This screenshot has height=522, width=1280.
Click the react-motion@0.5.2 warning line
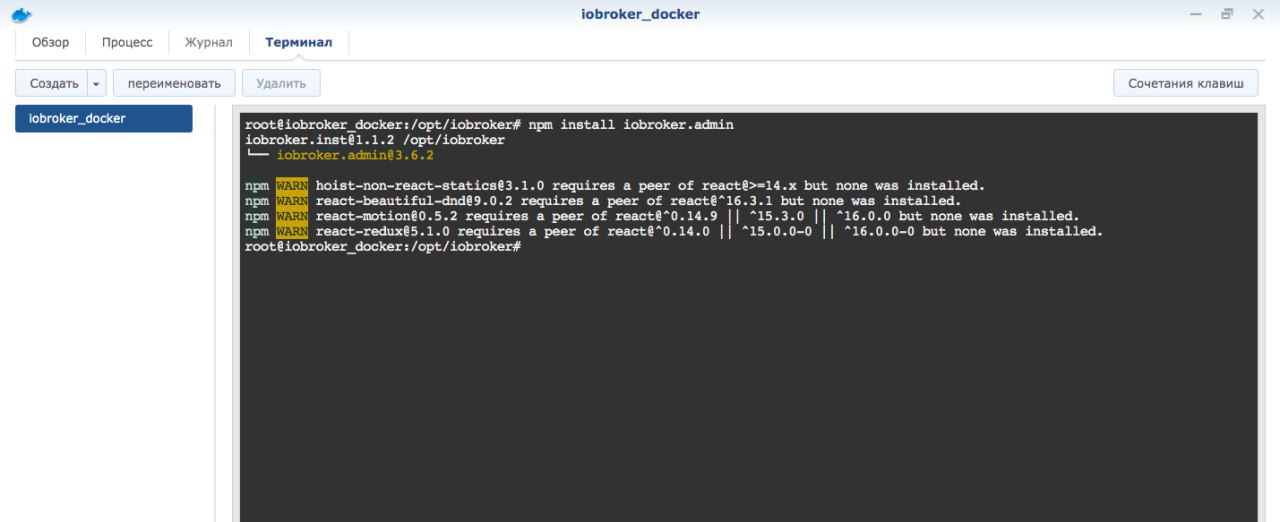point(662,216)
